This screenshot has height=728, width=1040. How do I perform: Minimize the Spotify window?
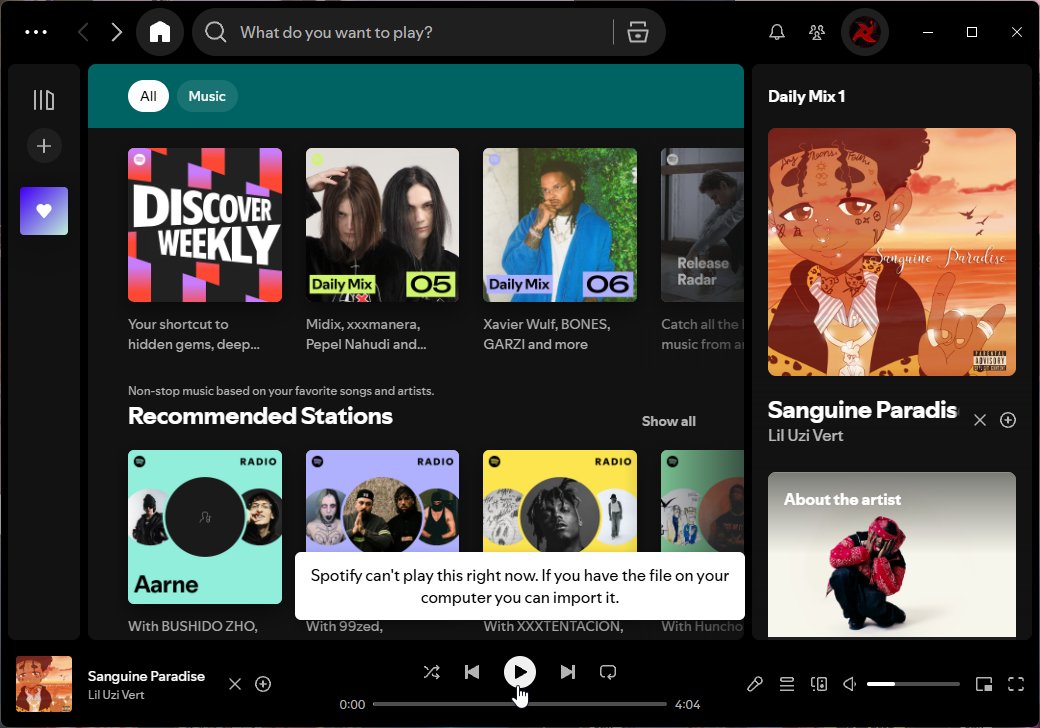coord(928,32)
